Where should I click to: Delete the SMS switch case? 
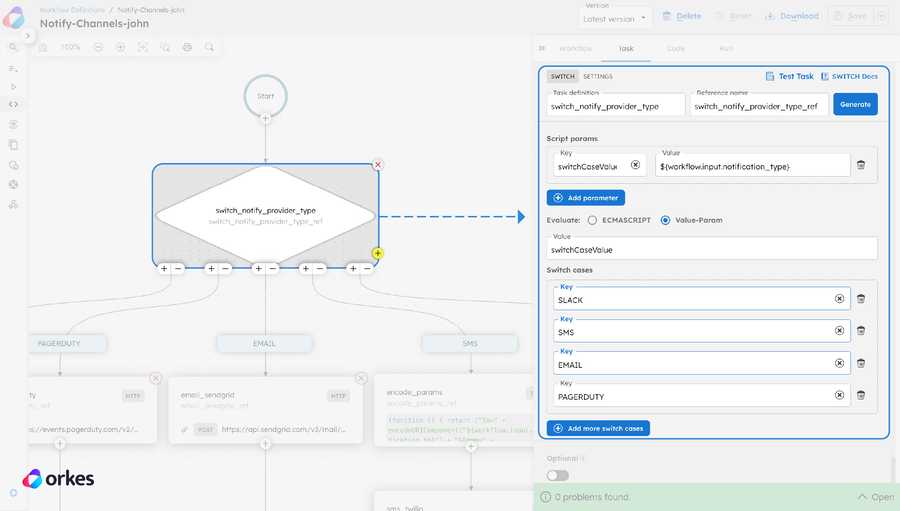pyautogui.click(x=860, y=331)
